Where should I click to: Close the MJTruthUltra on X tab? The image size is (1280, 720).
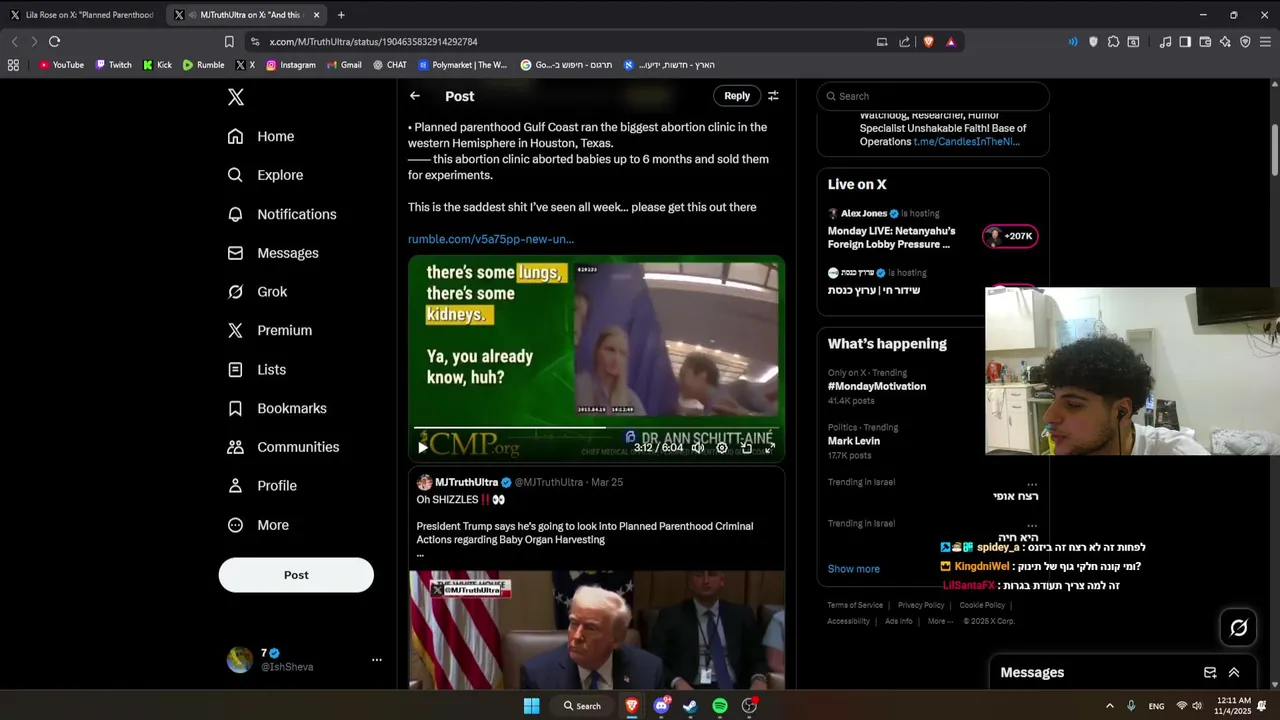pyautogui.click(x=317, y=15)
